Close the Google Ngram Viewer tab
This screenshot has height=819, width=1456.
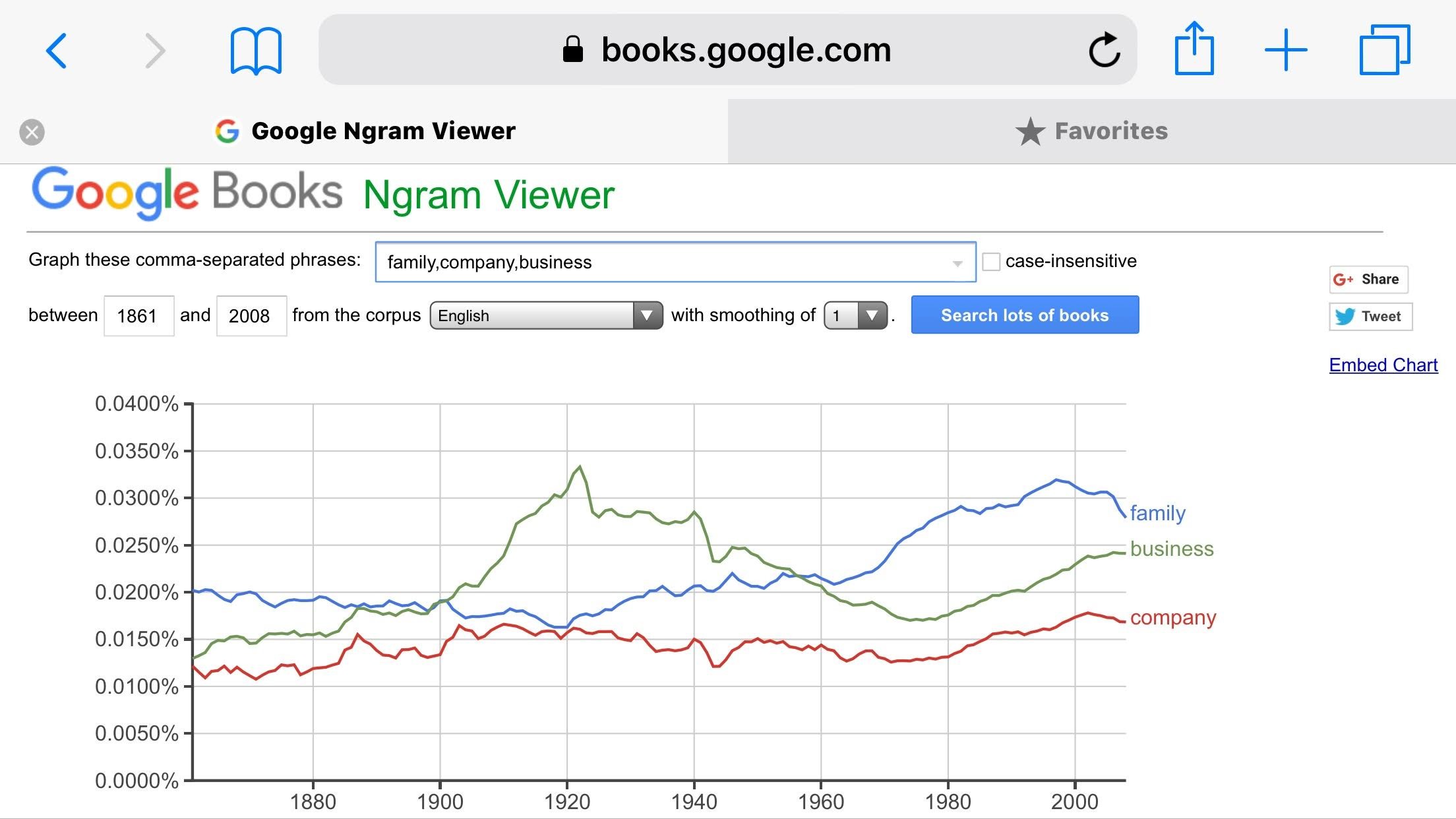coord(32,132)
